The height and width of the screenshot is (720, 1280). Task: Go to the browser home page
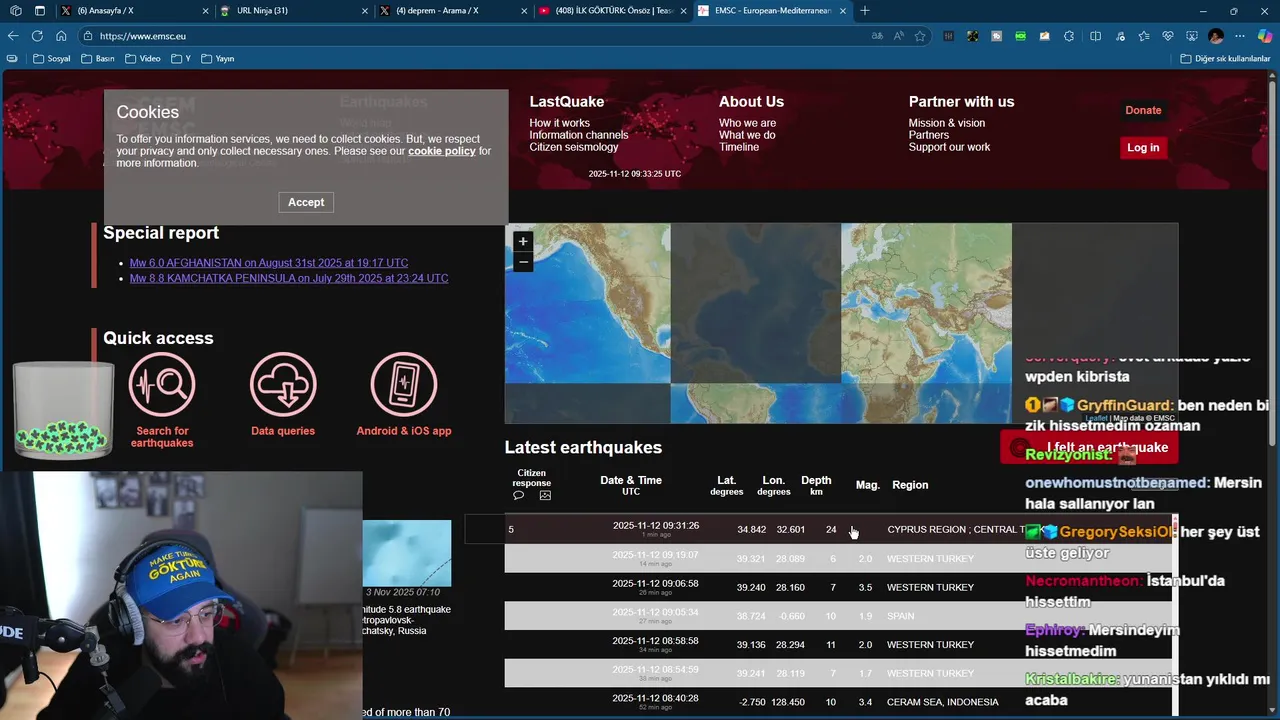(61, 36)
